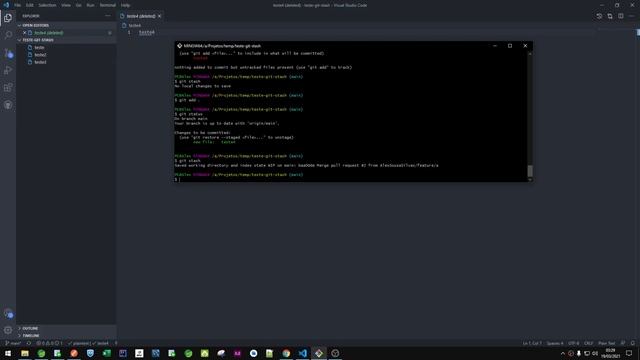Split the editor to the right
The width and height of the screenshot is (640, 360).
tap(620, 16)
